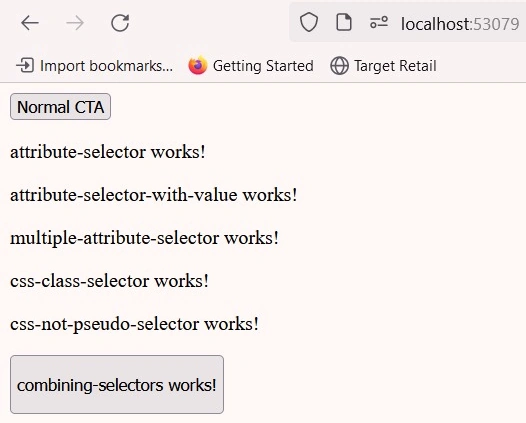Click the css-class-selector works! text
Viewport: 526px width, 423px height.
pyautogui.click(x=109, y=281)
